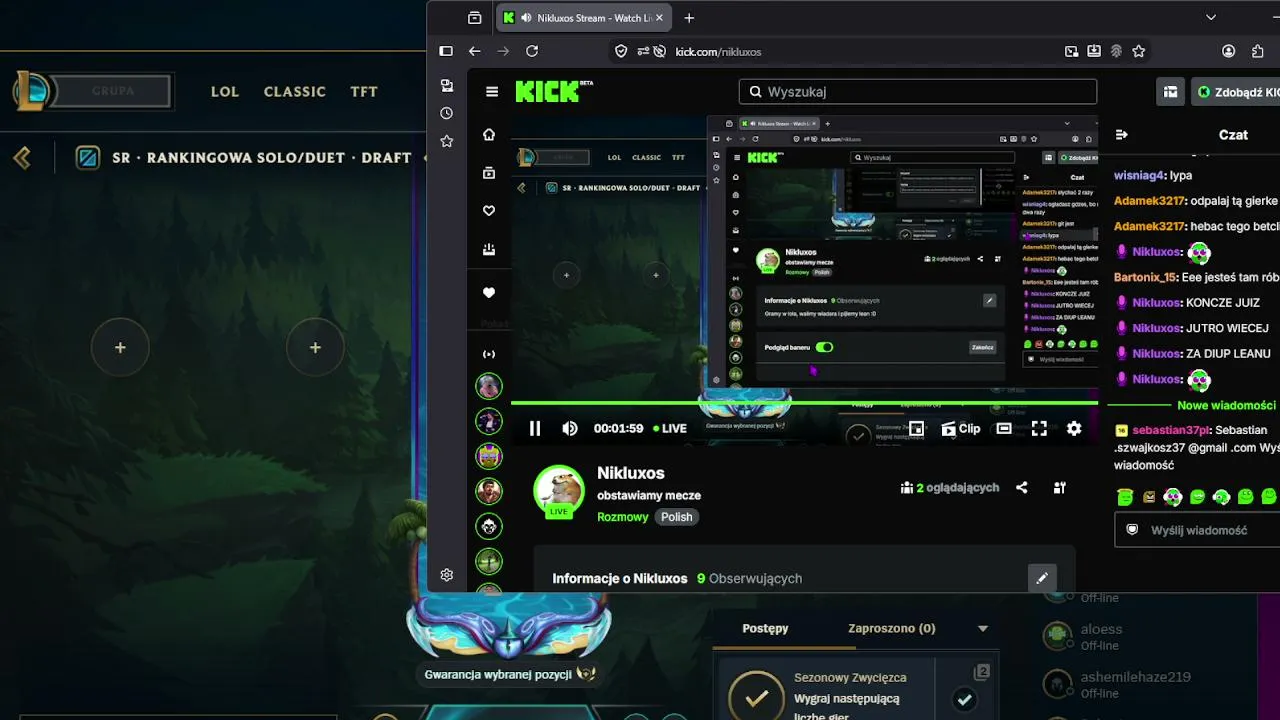
Task: Open browser account profile icon
Action: pos(1228,51)
